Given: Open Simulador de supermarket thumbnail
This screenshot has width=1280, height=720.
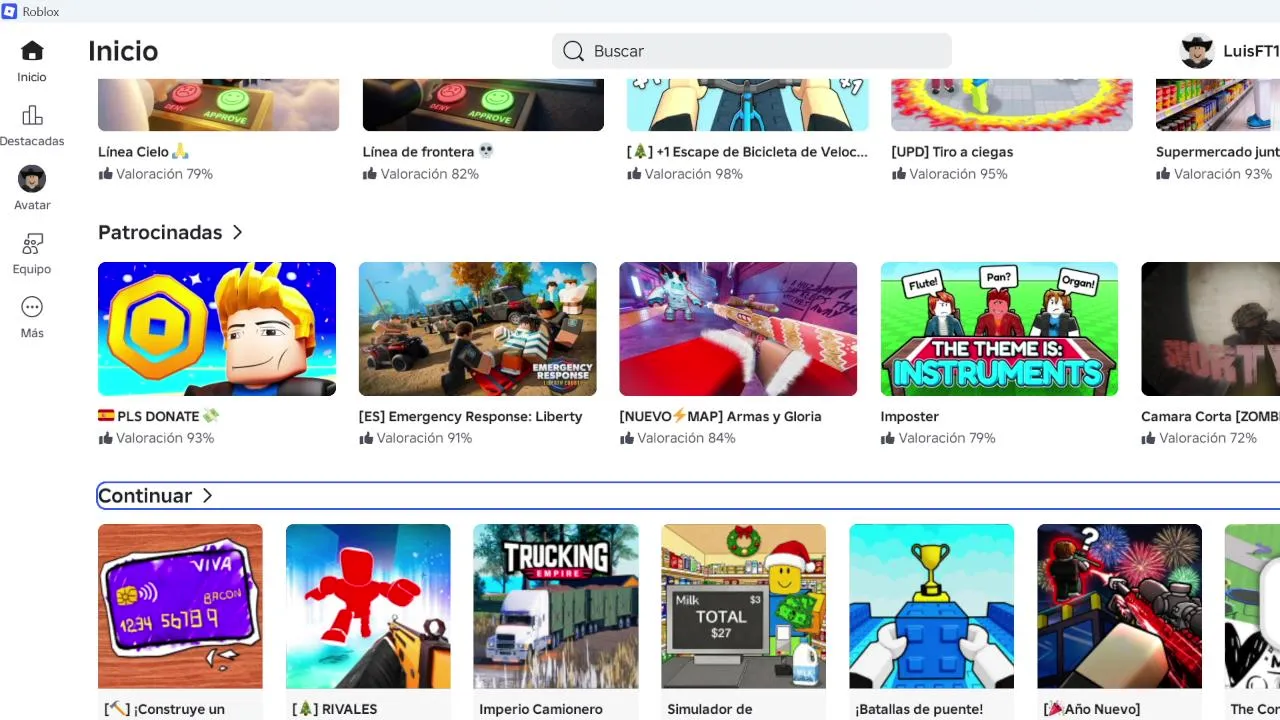Looking at the screenshot, I should click(744, 606).
